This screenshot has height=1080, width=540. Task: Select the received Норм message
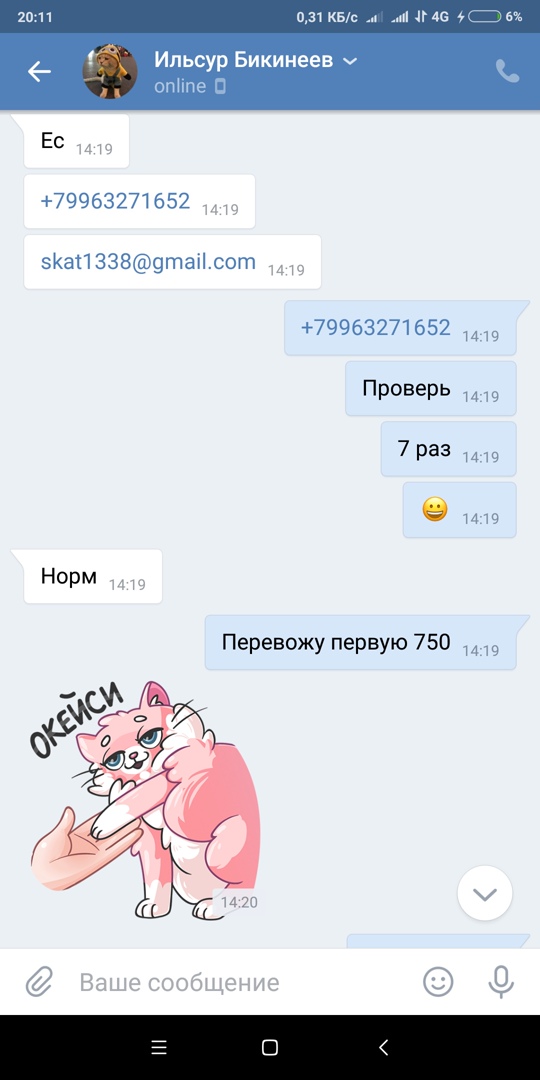(x=93, y=577)
